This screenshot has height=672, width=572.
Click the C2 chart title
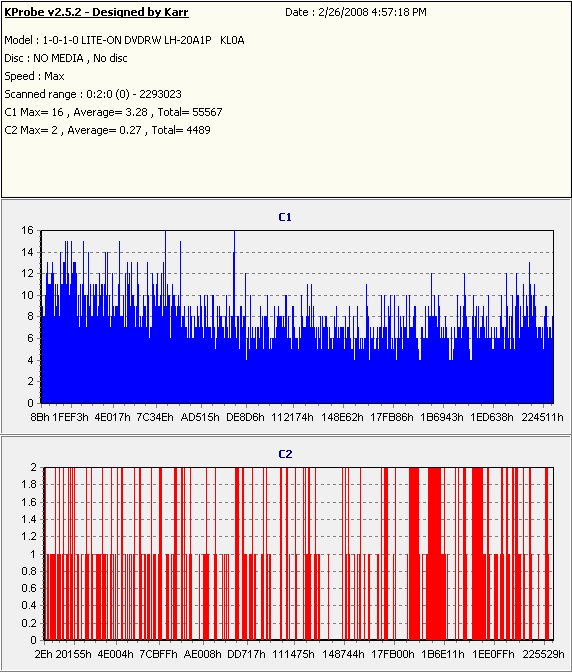285,454
